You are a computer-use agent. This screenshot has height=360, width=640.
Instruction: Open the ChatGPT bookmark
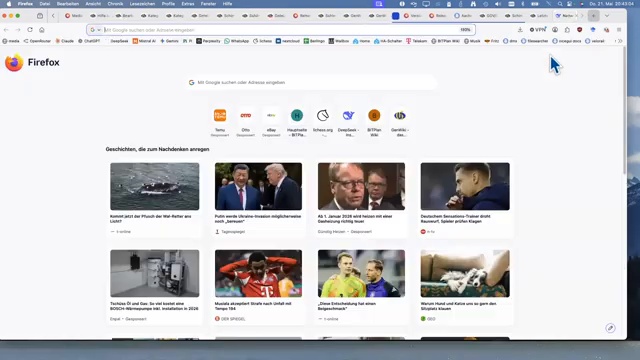coord(89,41)
